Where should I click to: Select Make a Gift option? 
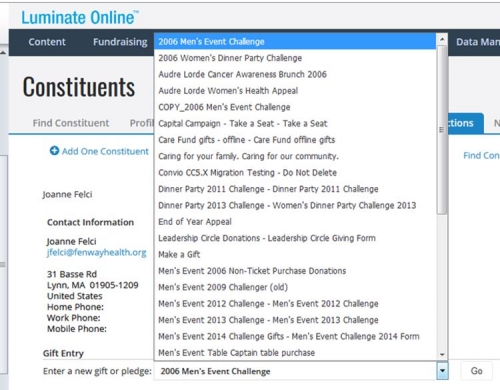click(x=295, y=254)
